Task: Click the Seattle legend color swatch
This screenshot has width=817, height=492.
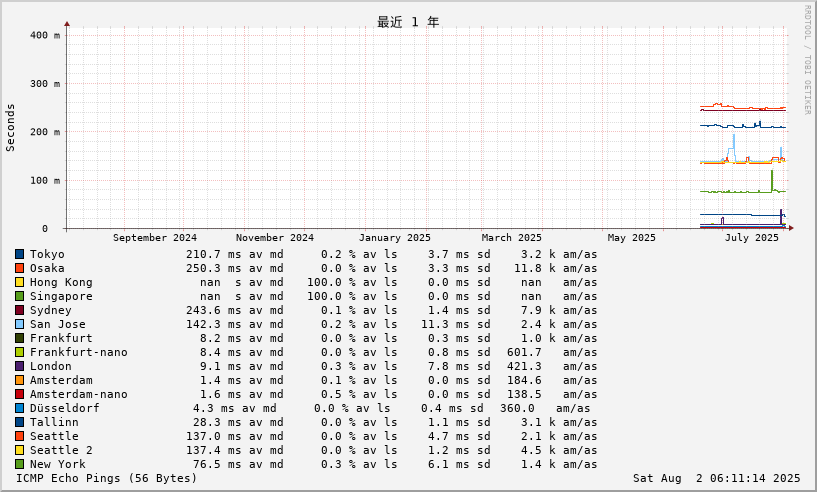Action: [x=19, y=437]
